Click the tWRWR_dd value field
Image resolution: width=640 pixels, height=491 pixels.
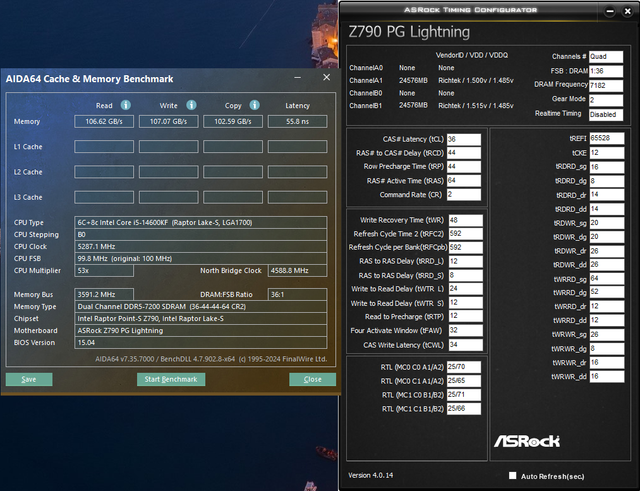point(607,376)
